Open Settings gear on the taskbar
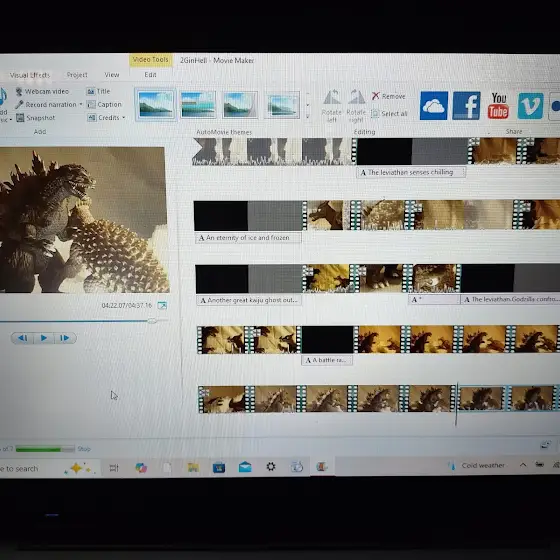Viewport: 560px width, 560px height. click(x=271, y=466)
